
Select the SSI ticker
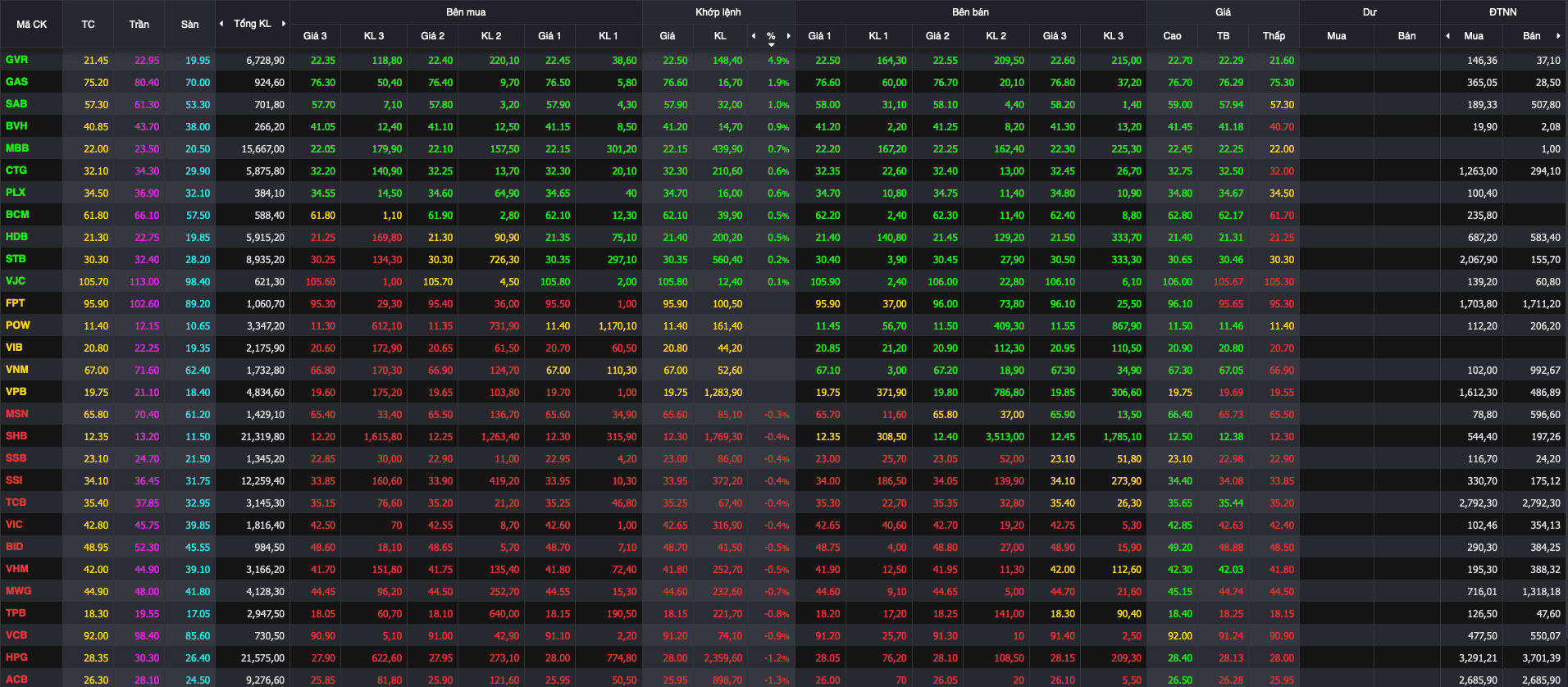point(14,480)
